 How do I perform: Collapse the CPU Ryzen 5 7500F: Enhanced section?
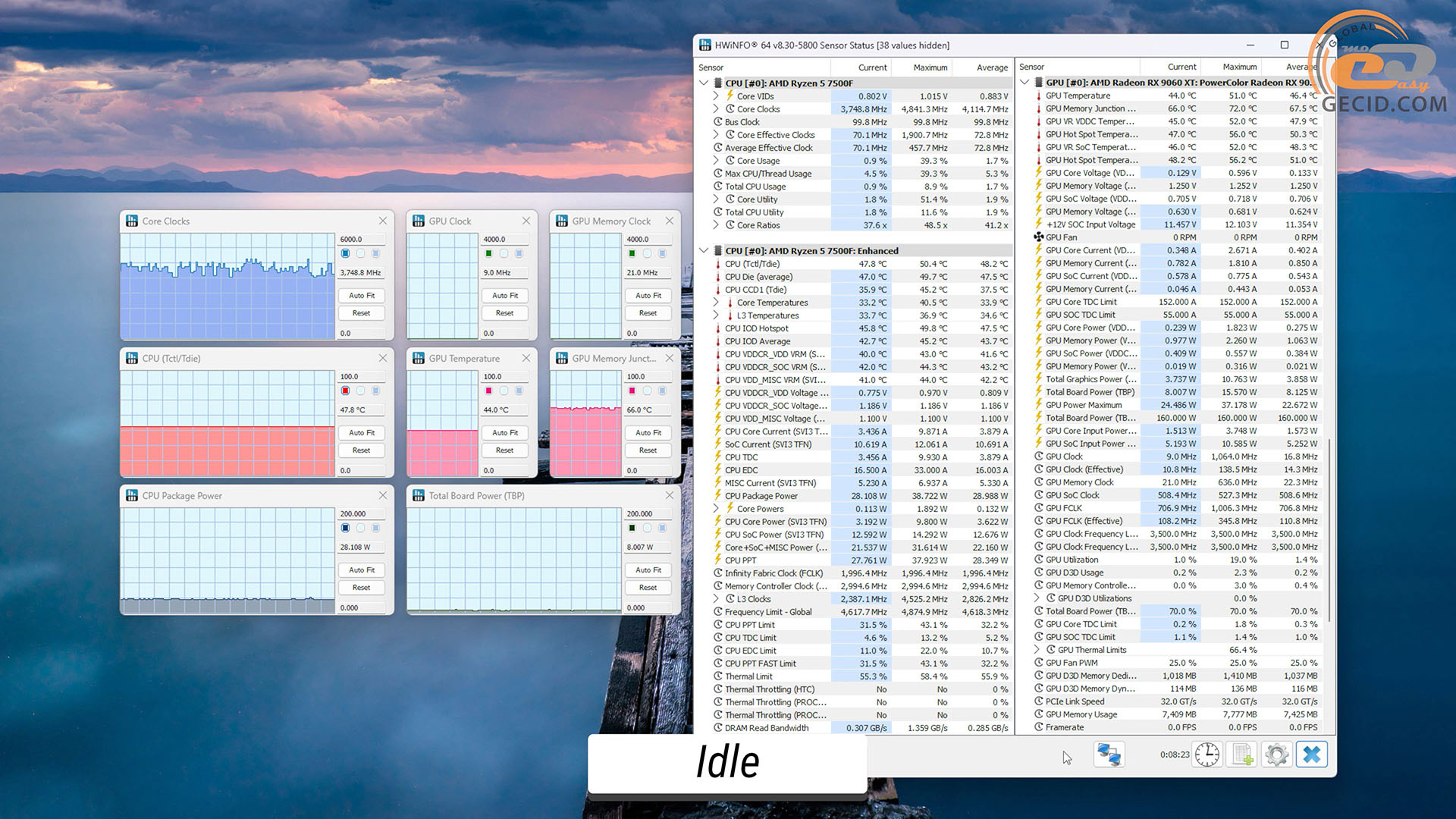point(704,251)
